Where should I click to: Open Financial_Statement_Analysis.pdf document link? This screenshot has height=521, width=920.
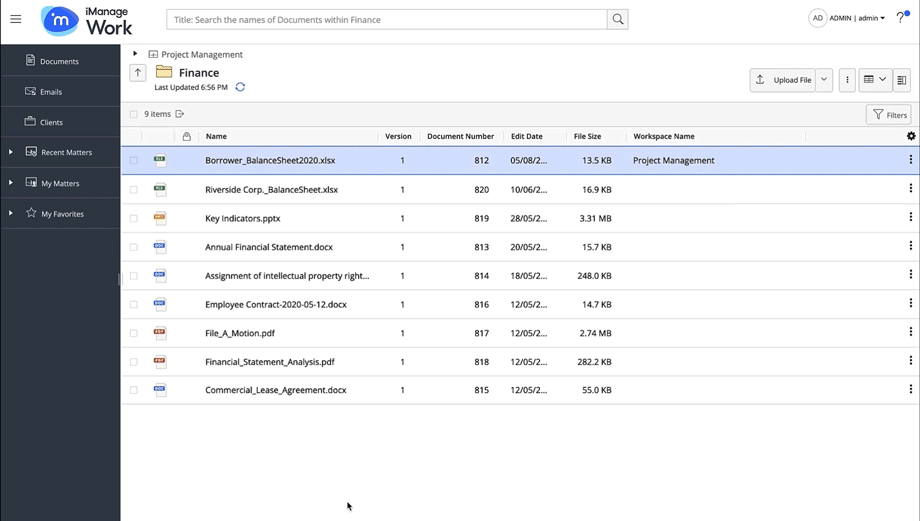(x=269, y=362)
